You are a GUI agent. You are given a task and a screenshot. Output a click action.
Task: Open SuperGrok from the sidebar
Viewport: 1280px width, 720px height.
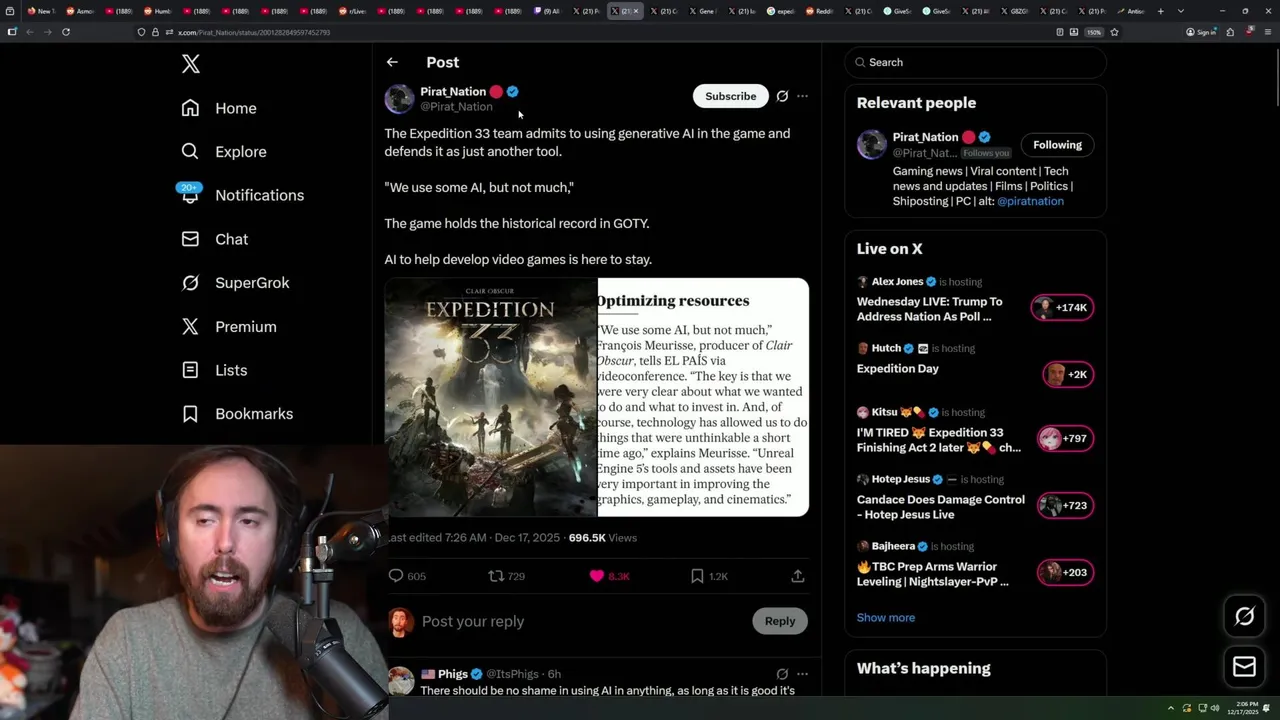click(x=235, y=283)
